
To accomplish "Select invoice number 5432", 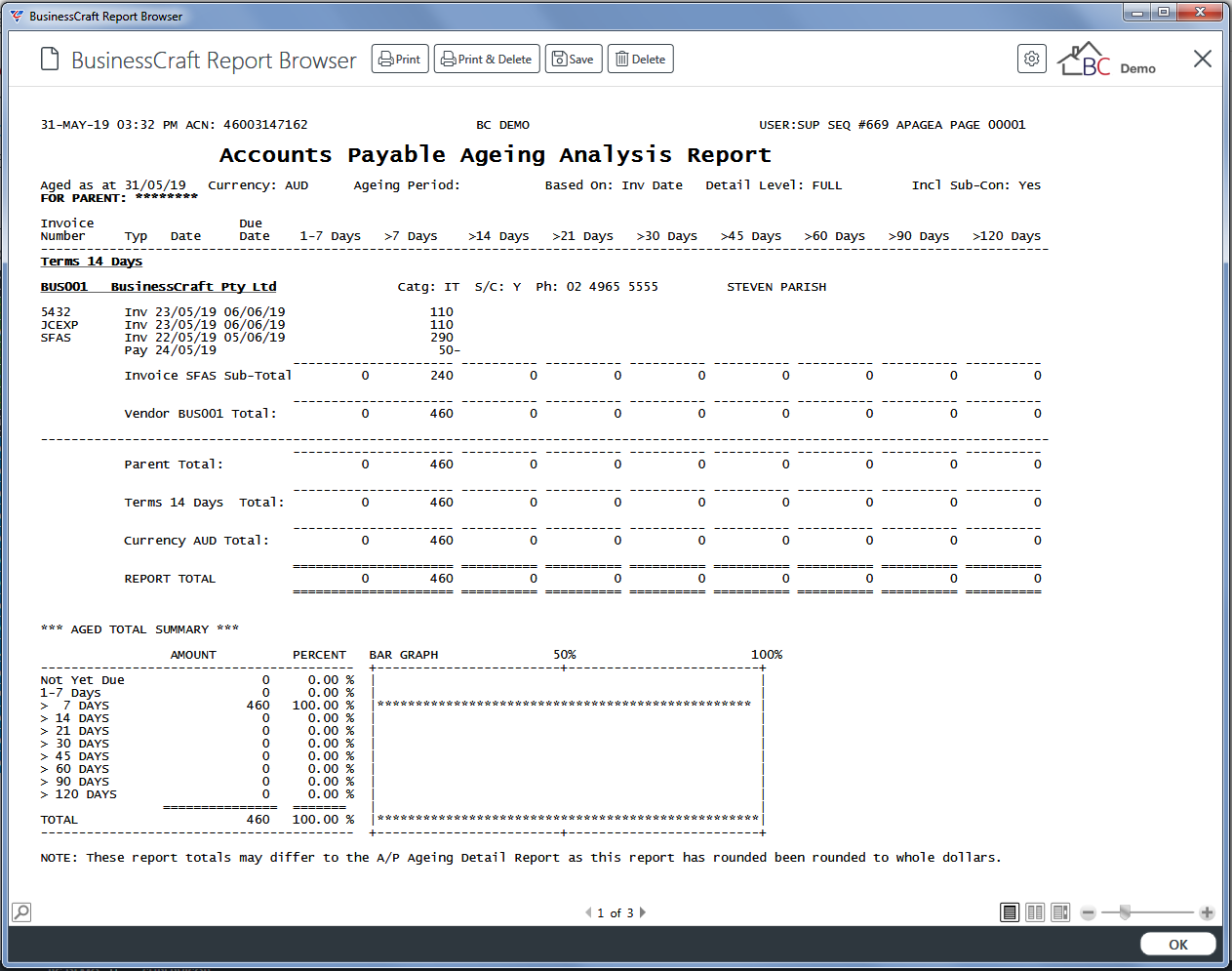I will 56,312.
